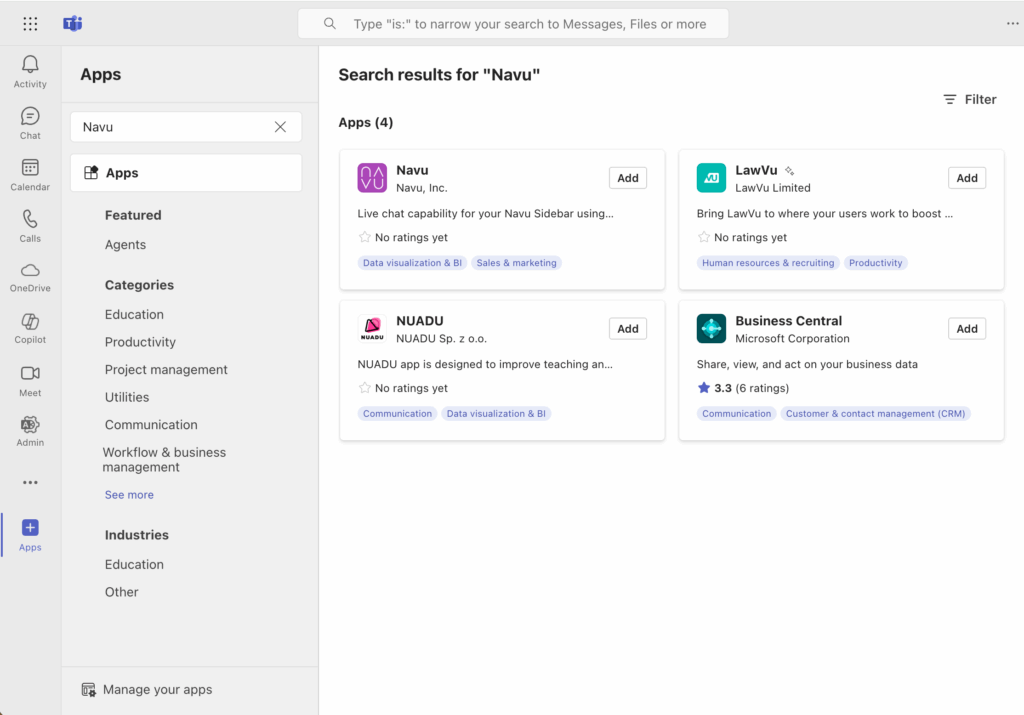Open the Filter options
The height and width of the screenshot is (715, 1024).
[x=969, y=99]
